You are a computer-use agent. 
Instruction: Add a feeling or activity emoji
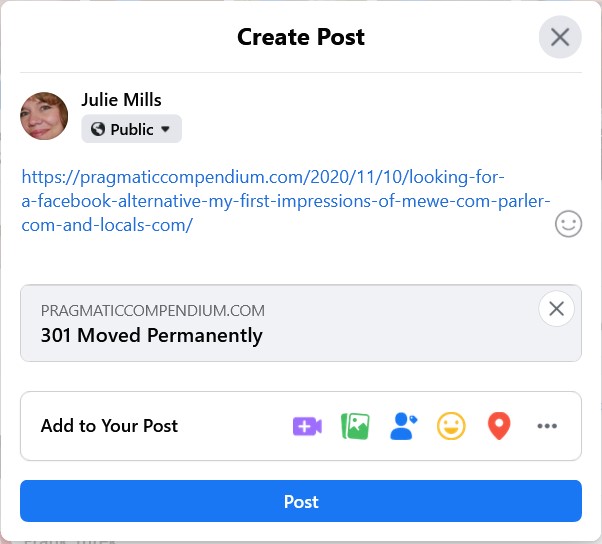tap(451, 426)
